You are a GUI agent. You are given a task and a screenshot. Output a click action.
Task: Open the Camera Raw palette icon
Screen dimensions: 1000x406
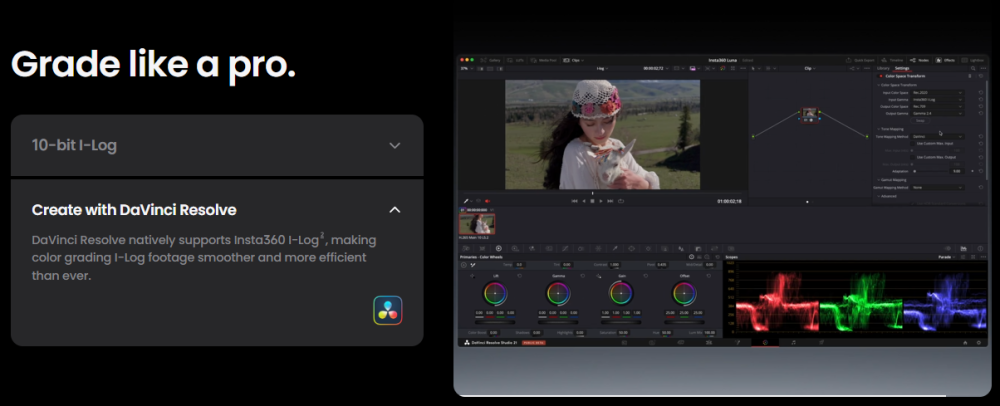click(466, 249)
